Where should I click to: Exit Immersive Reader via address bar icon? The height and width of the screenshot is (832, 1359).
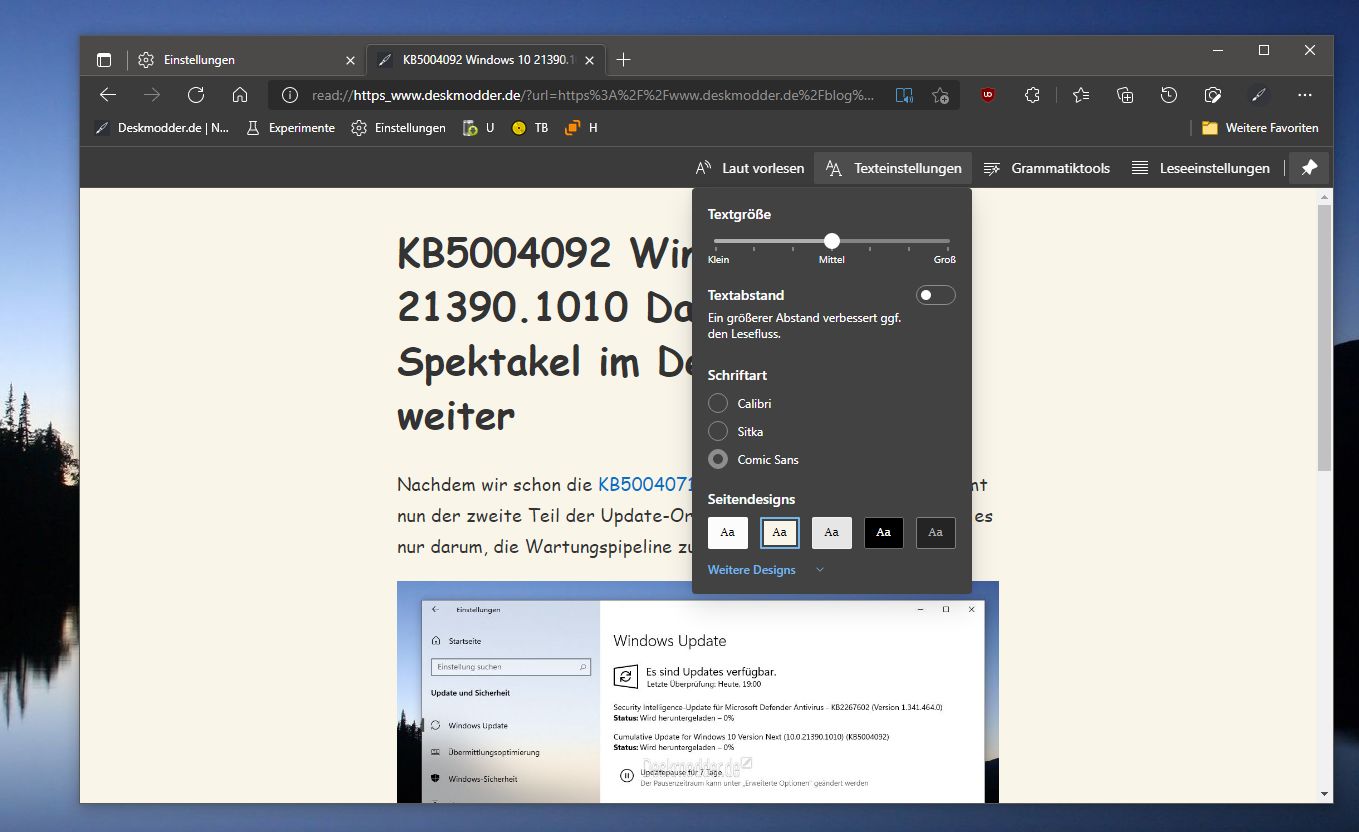(904, 96)
